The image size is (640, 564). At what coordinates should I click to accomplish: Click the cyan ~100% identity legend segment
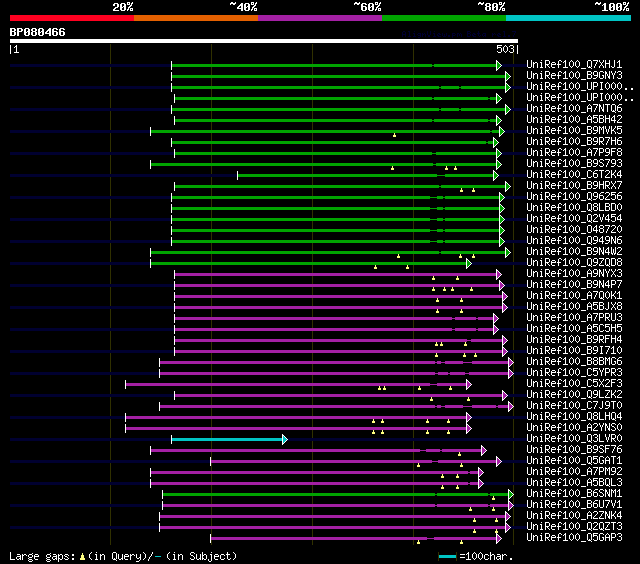point(569,18)
